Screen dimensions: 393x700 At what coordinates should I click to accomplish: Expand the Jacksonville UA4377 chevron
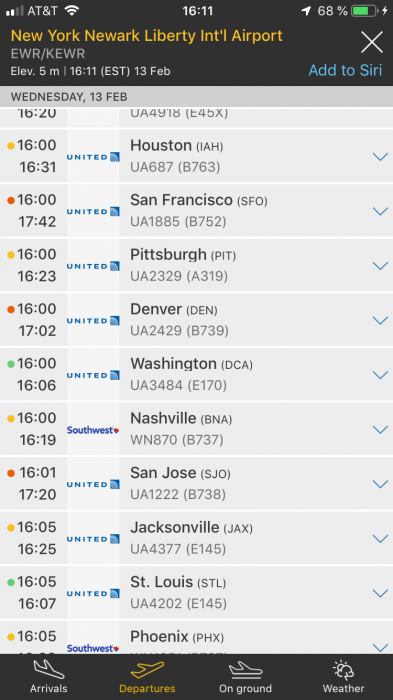(x=380, y=538)
